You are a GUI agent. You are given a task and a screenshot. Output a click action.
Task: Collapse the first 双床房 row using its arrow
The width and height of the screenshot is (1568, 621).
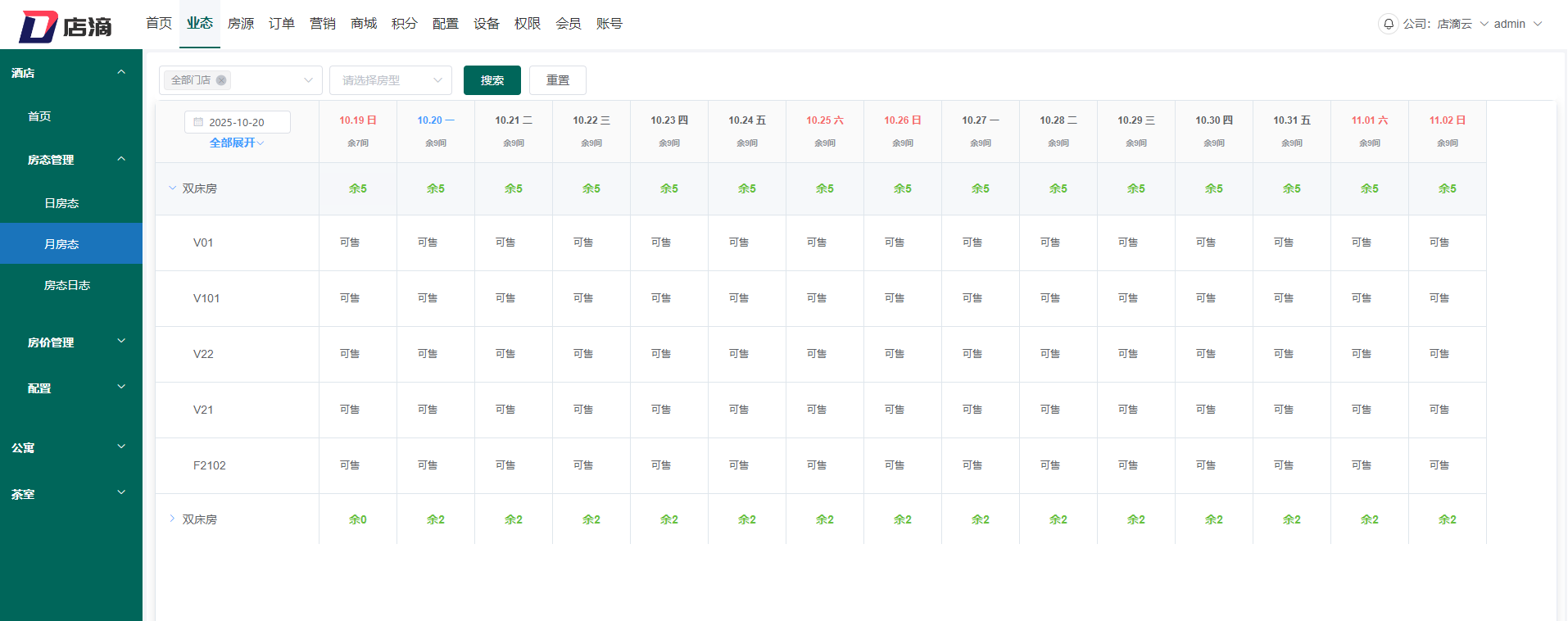pos(172,188)
